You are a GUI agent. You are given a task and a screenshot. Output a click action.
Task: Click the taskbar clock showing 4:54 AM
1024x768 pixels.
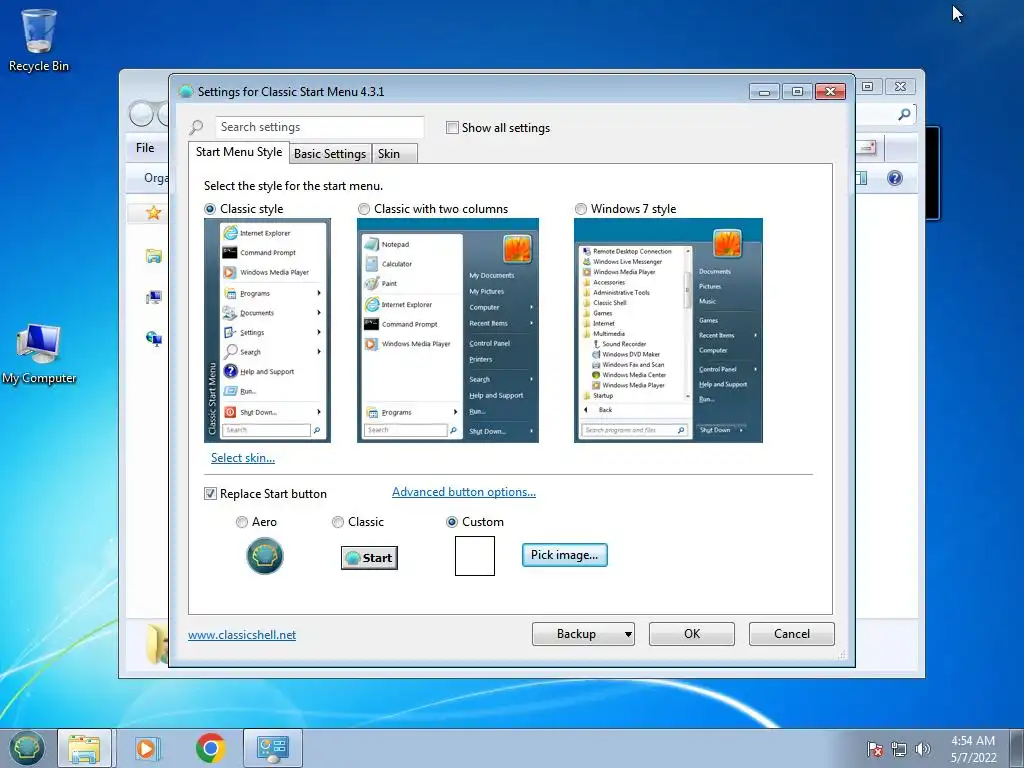click(x=973, y=749)
